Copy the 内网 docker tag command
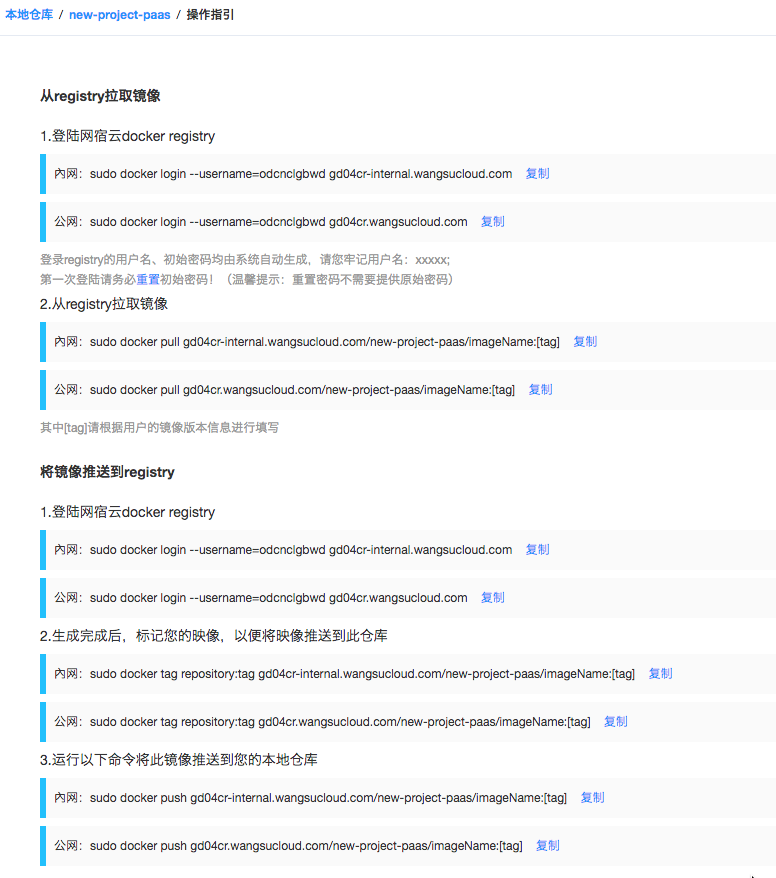The image size is (776, 878). click(660, 674)
